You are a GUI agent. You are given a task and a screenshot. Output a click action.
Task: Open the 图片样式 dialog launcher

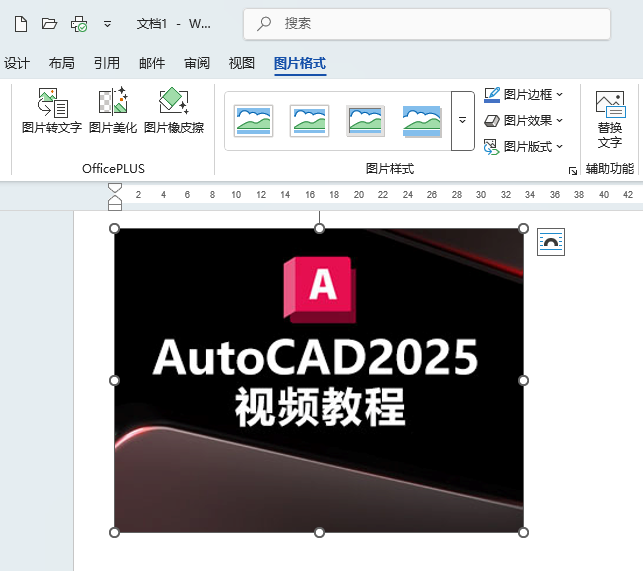(573, 171)
